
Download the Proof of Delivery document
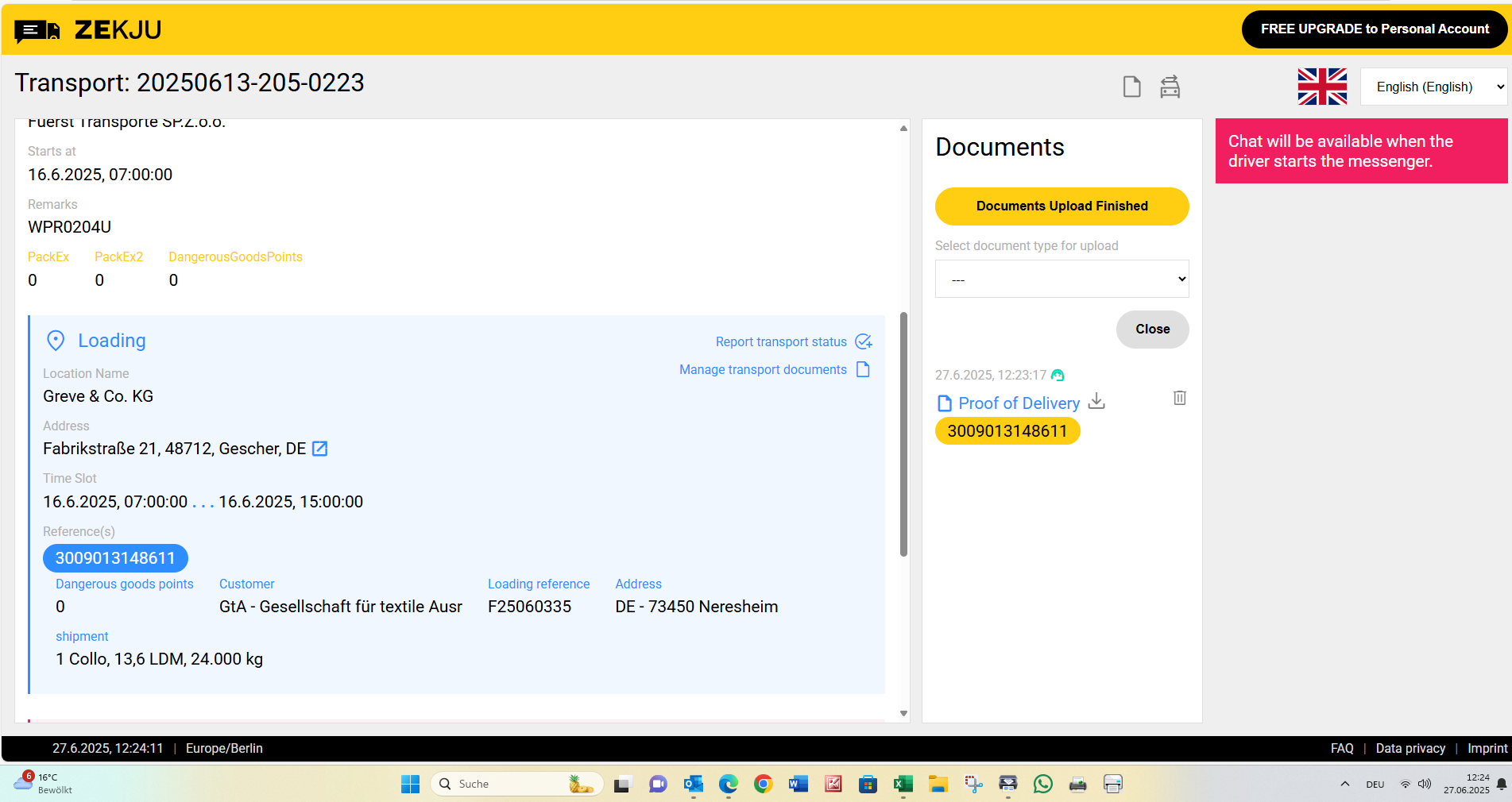pos(1096,401)
